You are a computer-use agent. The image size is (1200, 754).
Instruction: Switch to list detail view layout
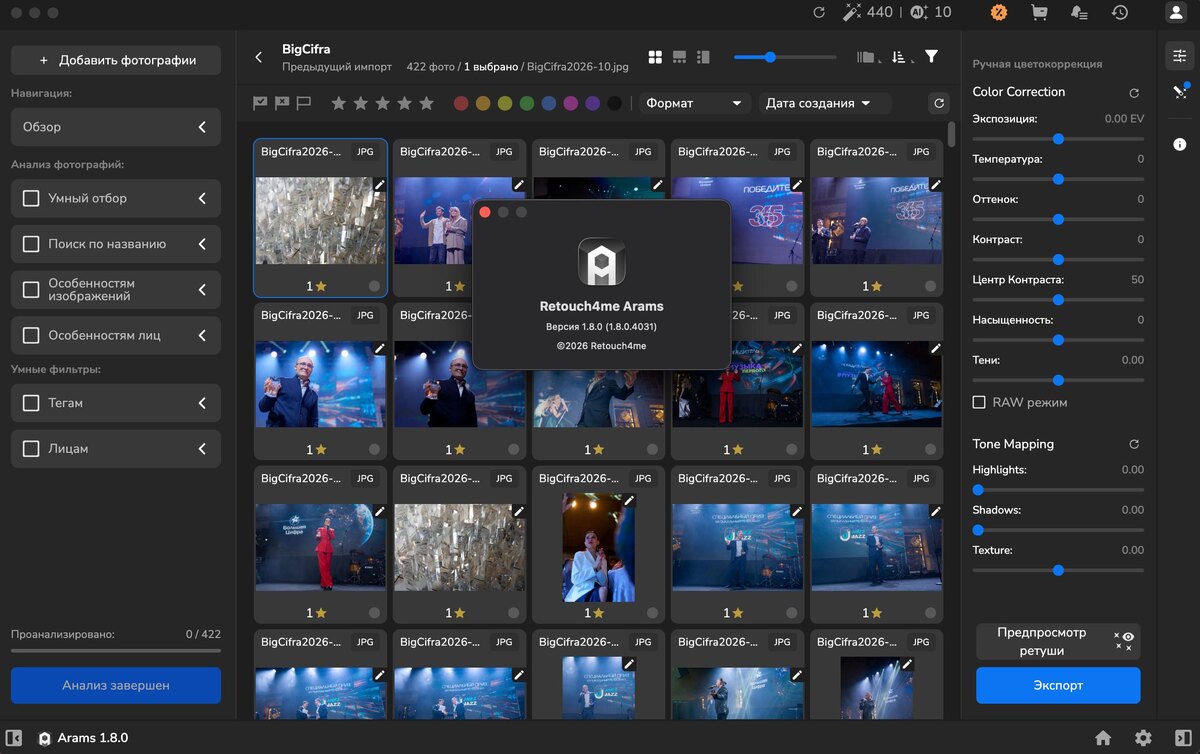click(703, 57)
